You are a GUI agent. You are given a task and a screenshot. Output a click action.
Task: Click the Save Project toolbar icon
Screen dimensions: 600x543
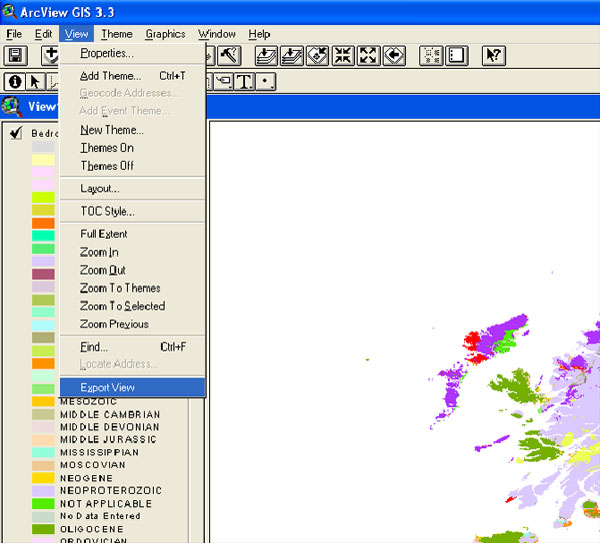(16, 55)
